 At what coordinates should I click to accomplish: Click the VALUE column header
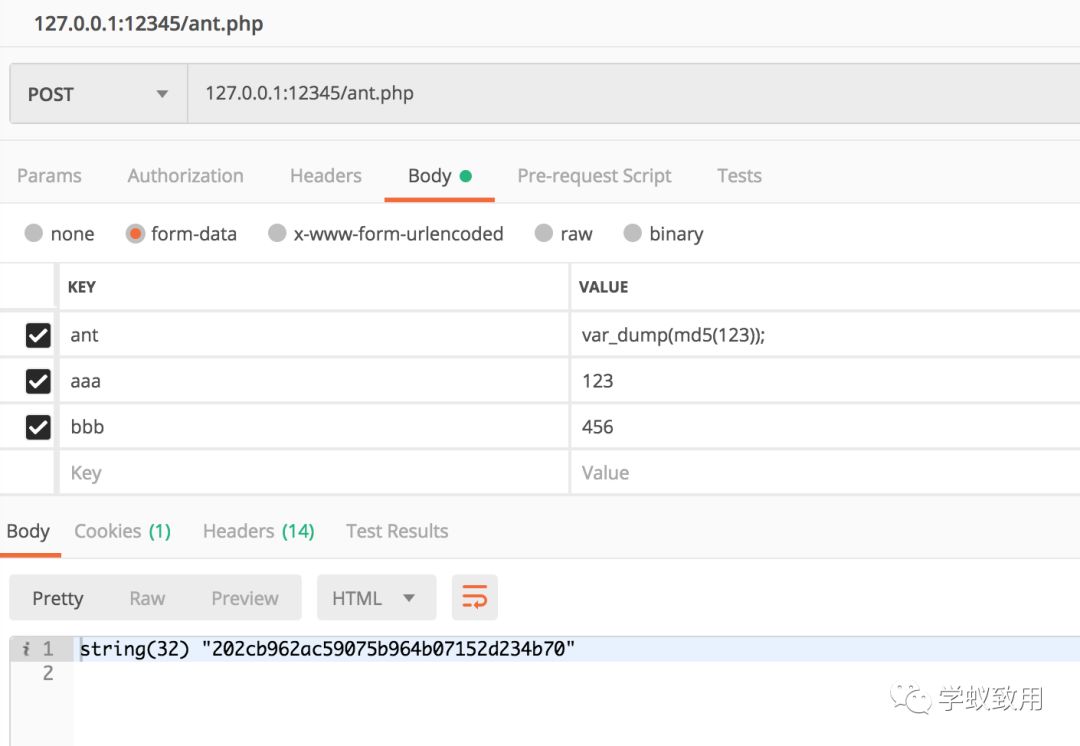[603, 287]
